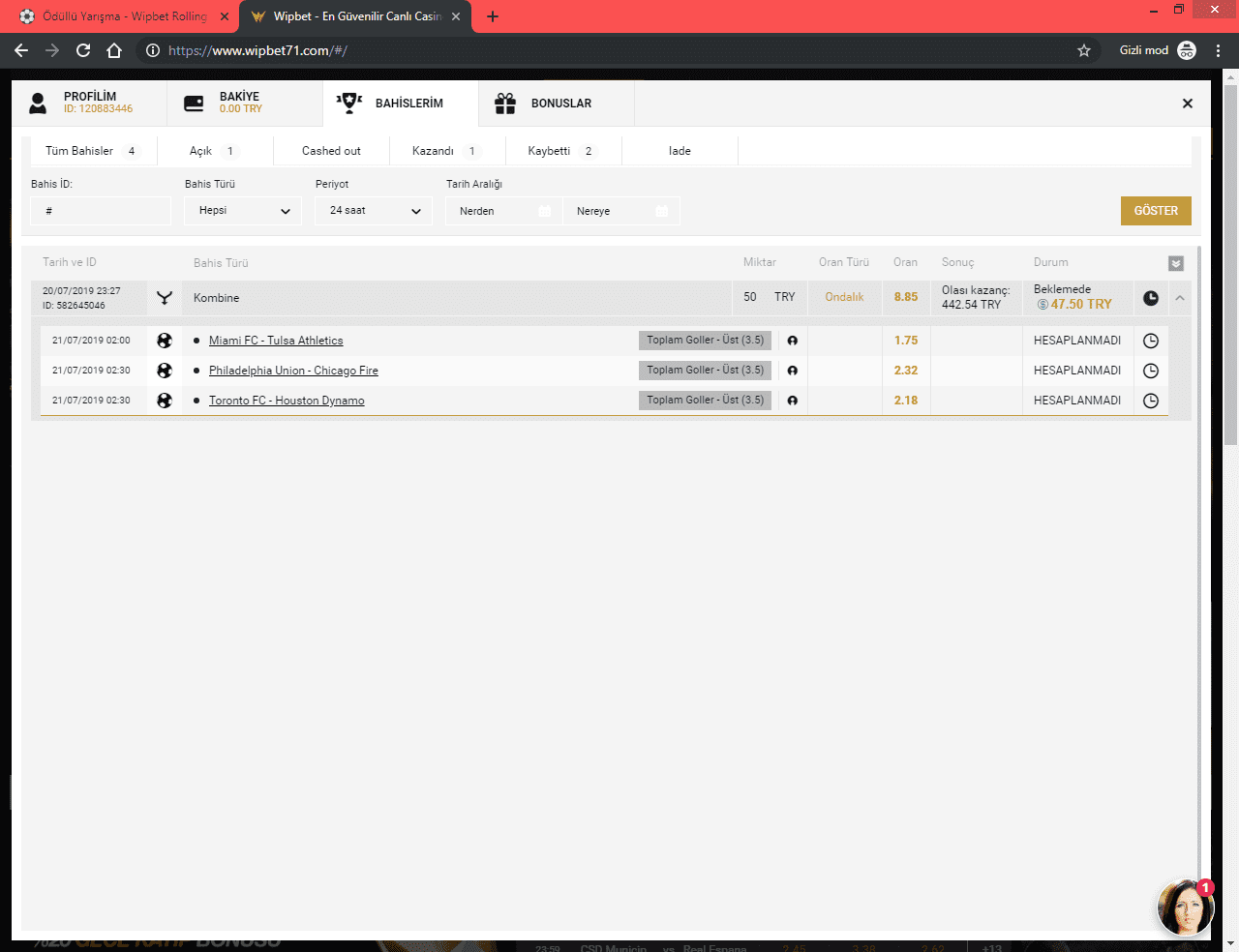Screen dimensions: 1239x952
Task: Bookmark this page with star icon
Action: coord(1084,50)
